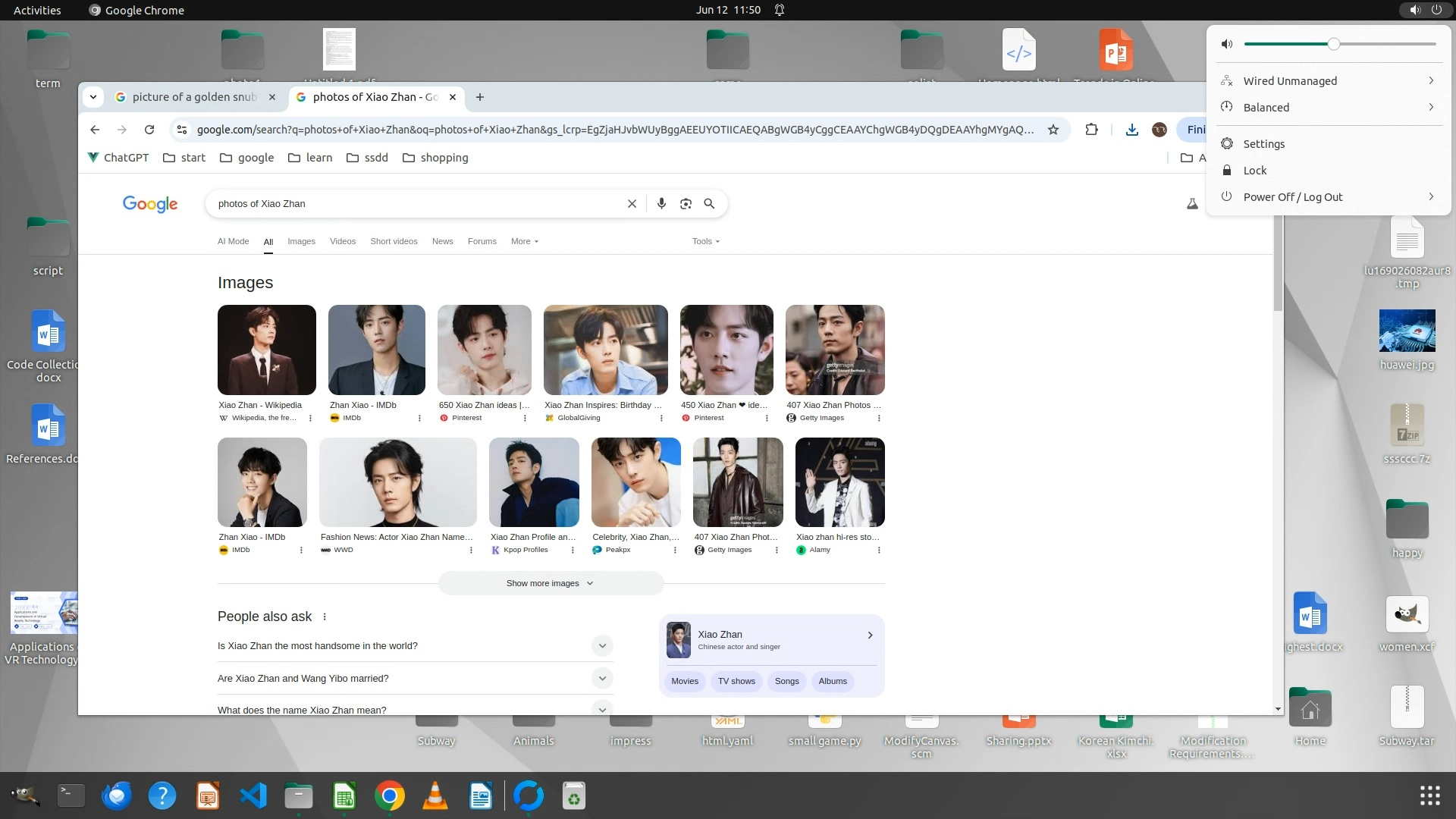Reload the page
This screenshot has width=1456, height=819.
[x=149, y=130]
